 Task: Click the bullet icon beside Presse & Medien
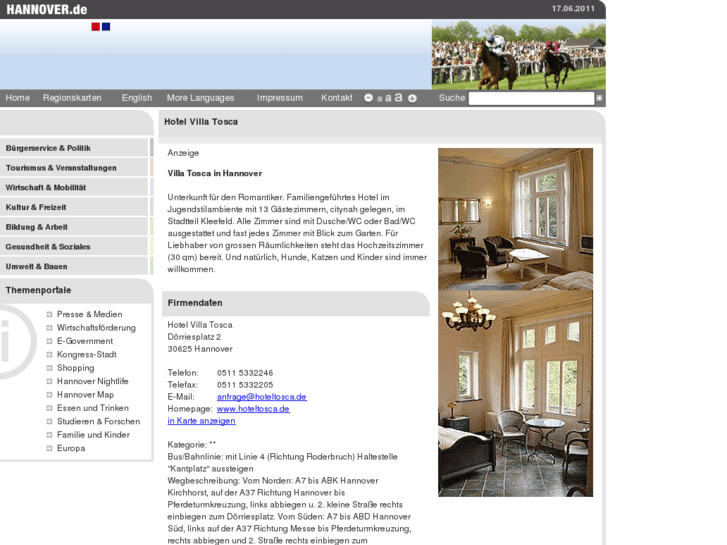[49, 314]
